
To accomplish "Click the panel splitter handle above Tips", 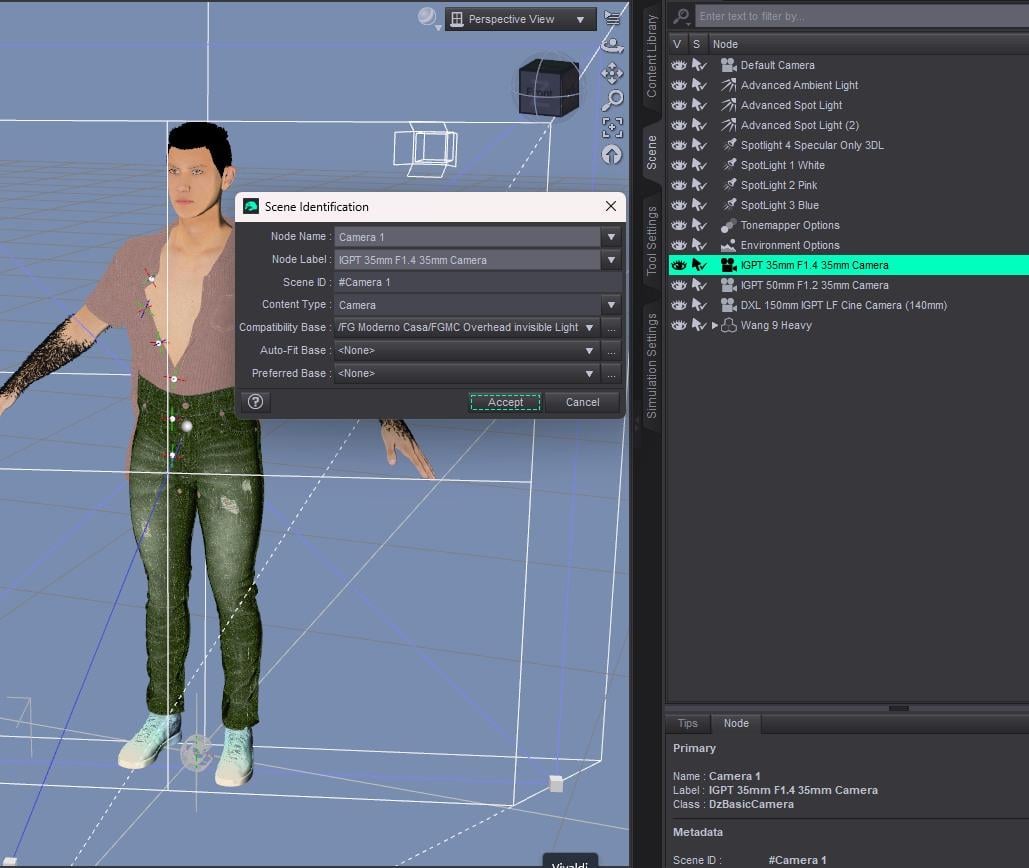I will pos(898,709).
